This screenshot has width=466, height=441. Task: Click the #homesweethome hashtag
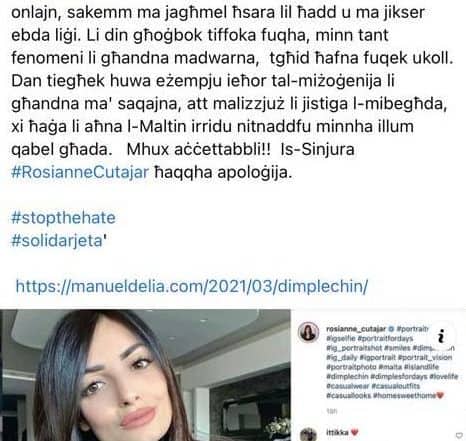pyautogui.click(x=405, y=395)
